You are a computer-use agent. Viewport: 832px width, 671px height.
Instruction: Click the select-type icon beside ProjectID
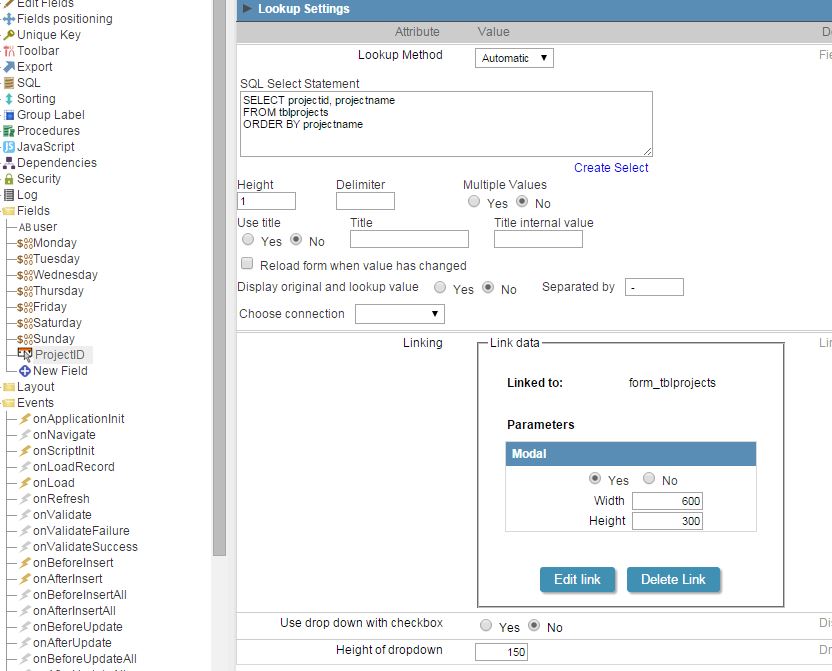pyautogui.click(x=24, y=354)
